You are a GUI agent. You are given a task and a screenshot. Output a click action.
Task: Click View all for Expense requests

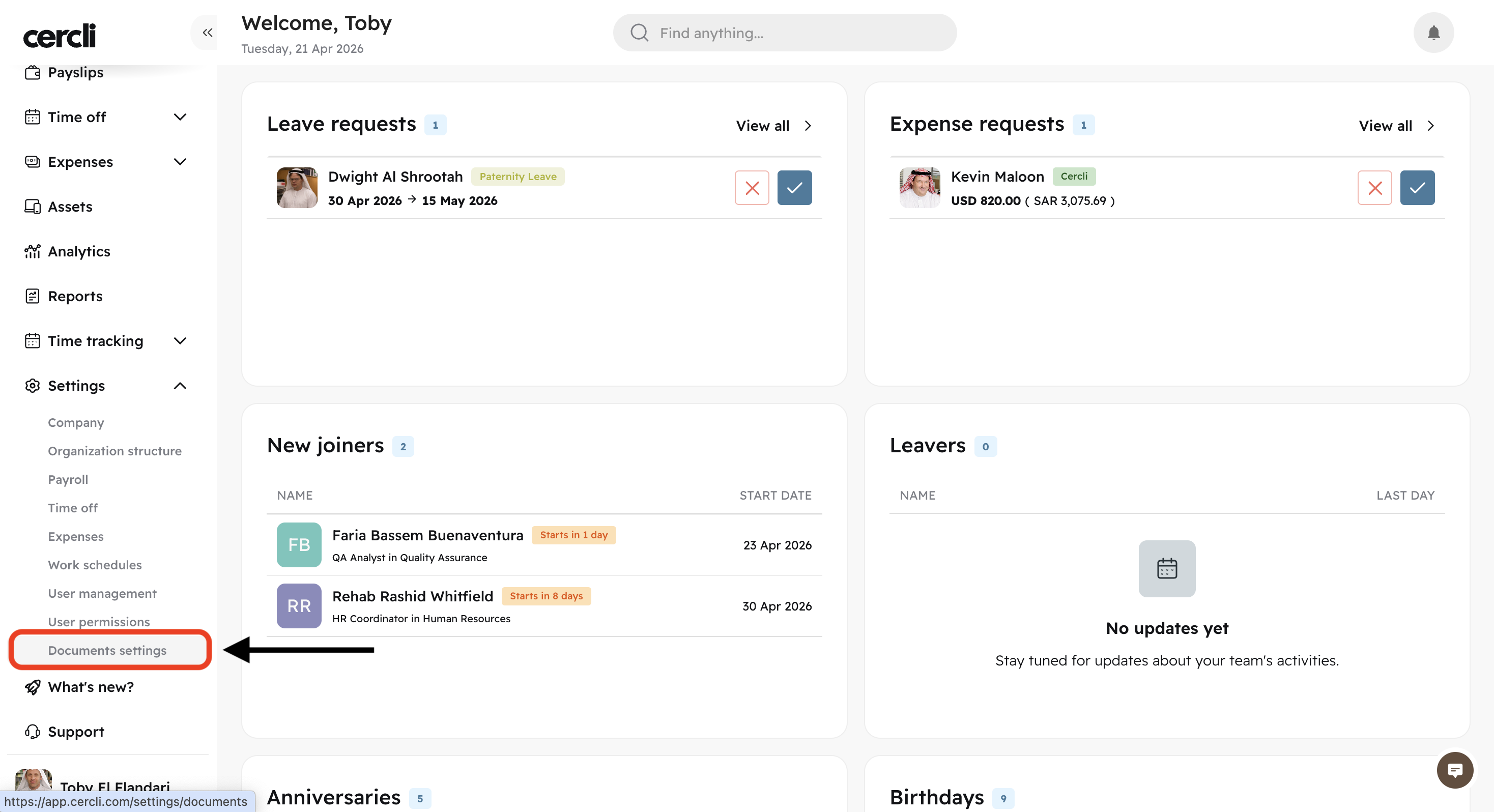[x=1396, y=126]
